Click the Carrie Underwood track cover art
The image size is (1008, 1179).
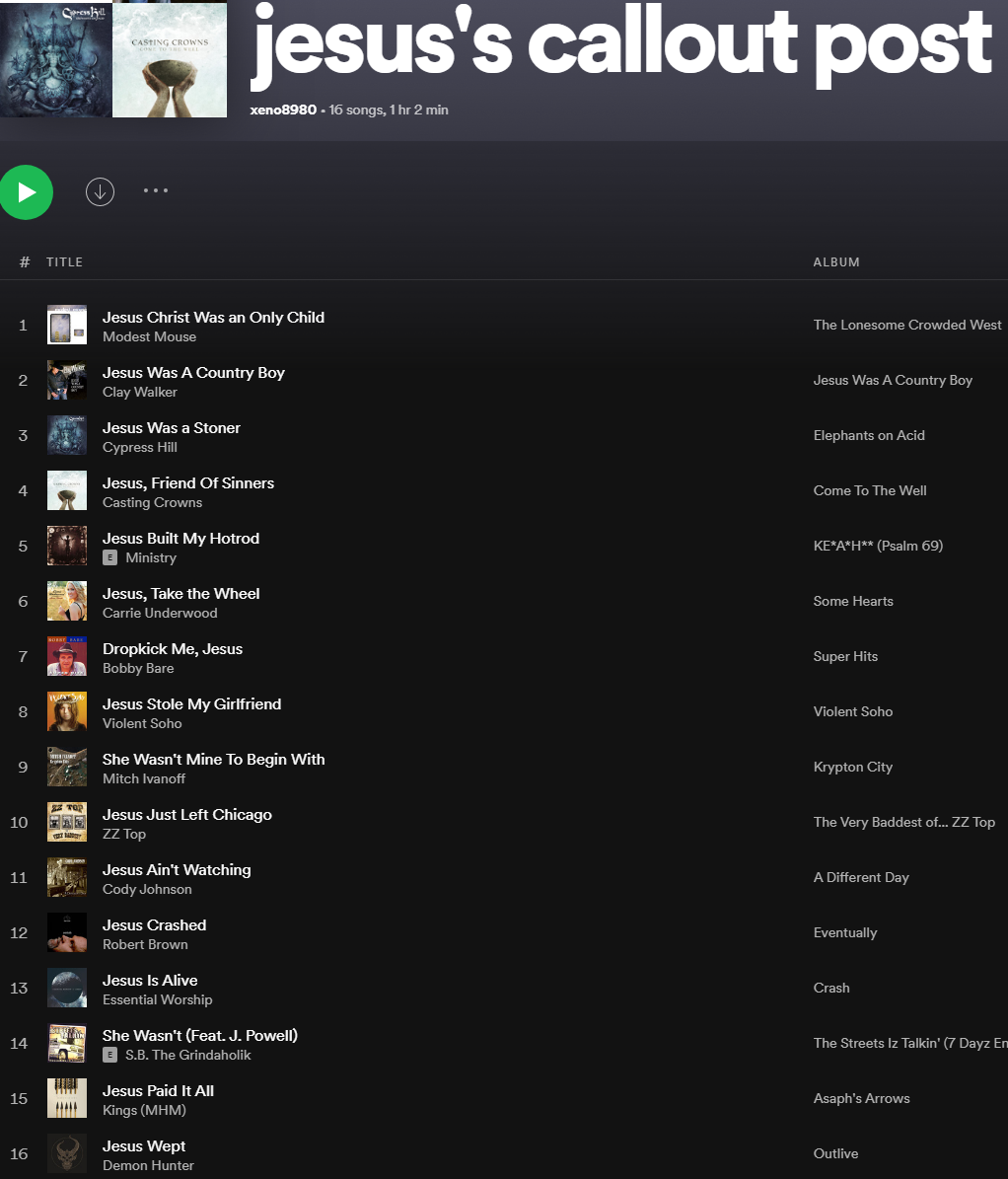67,601
